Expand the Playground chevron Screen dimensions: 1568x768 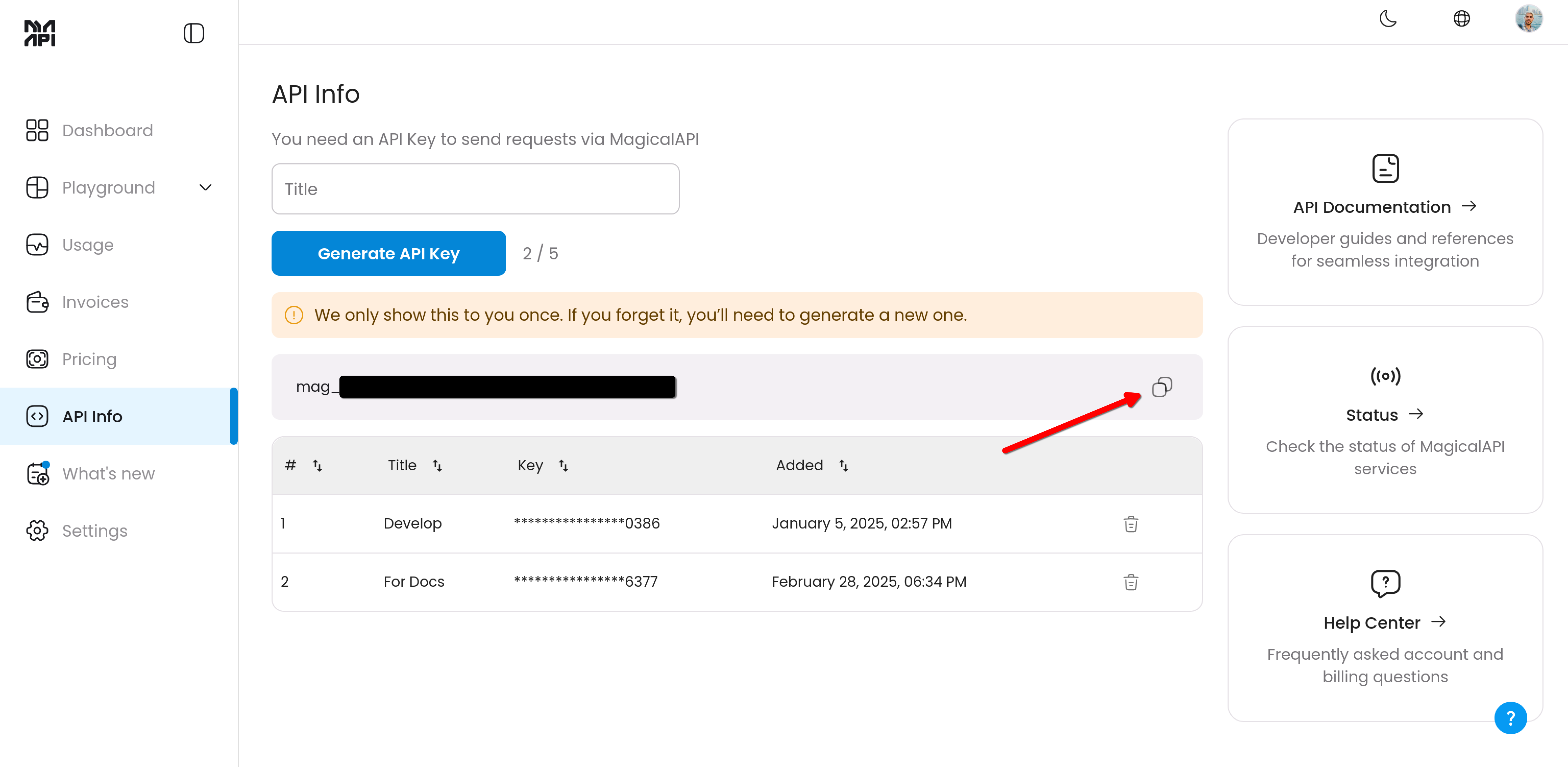206,188
